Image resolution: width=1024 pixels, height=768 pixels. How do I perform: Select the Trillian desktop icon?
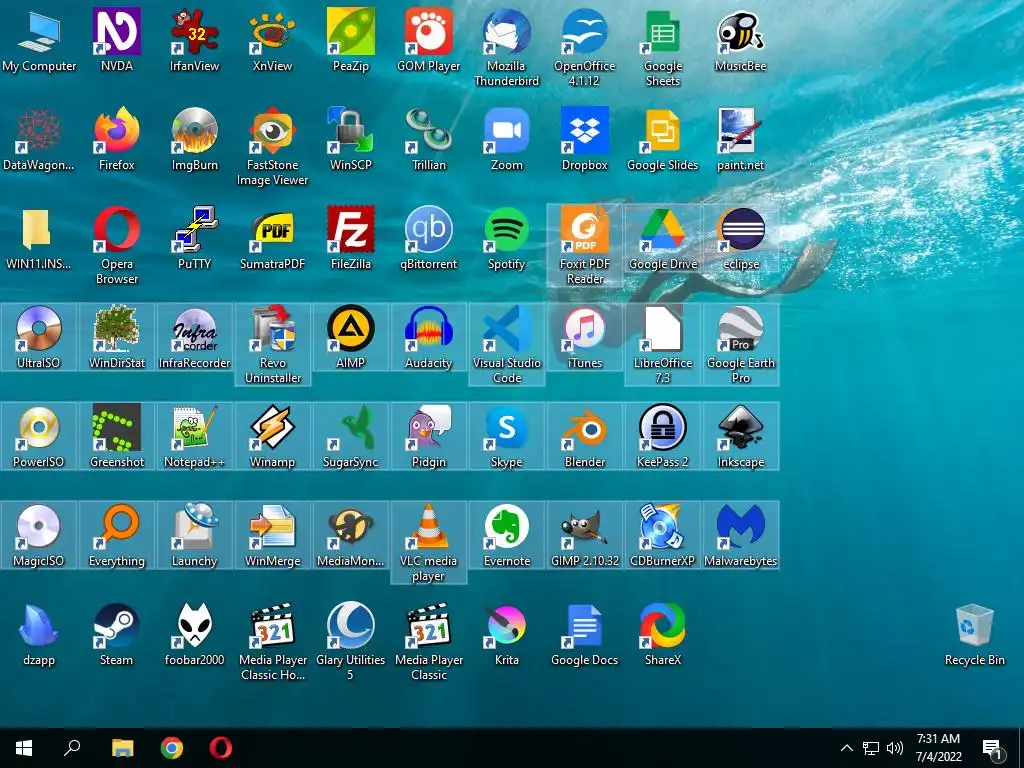pyautogui.click(x=428, y=140)
